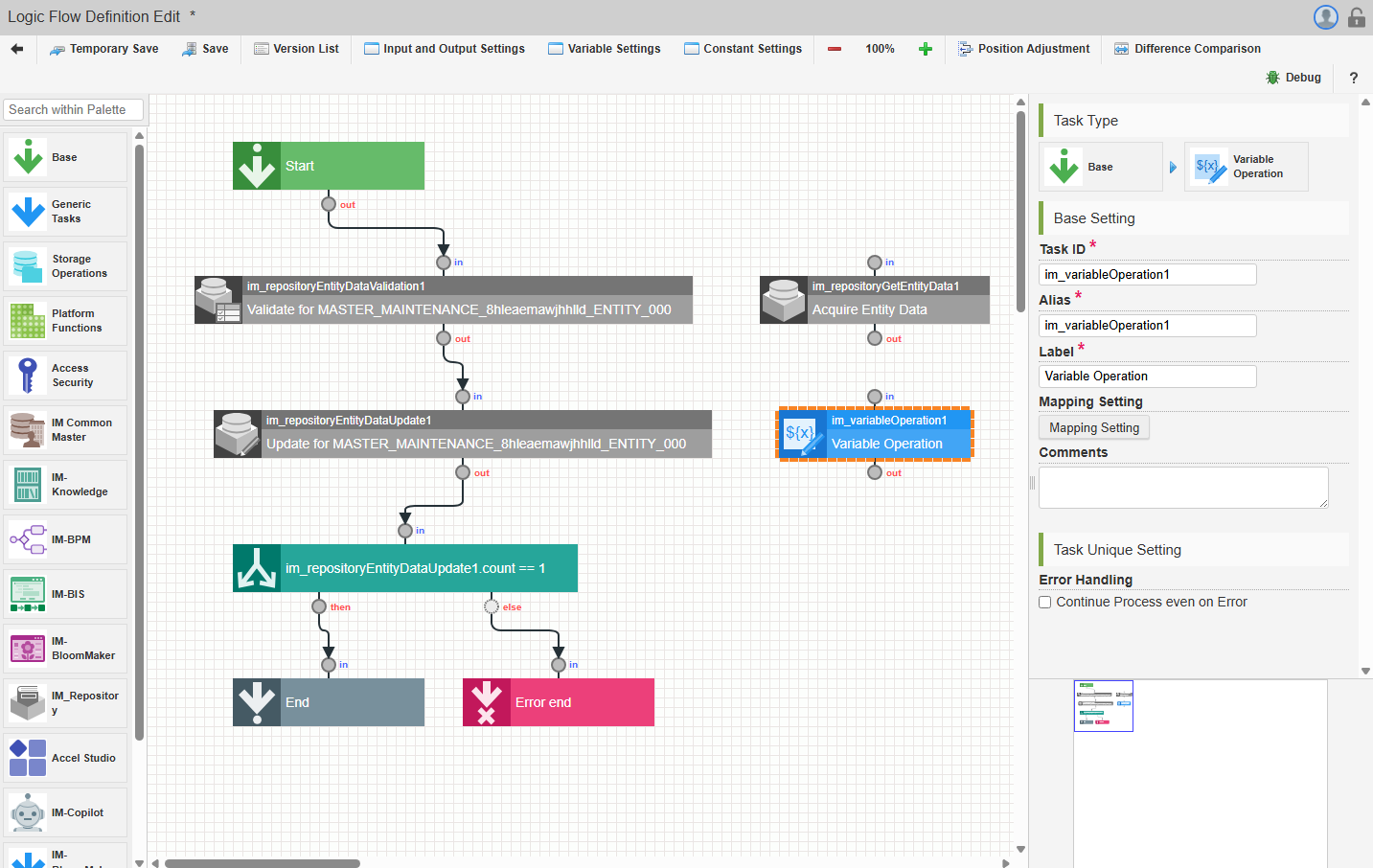The height and width of the screenshot is (868, 1373).
Task: Click the Label input field
Action: click(x=1147, y=377)
